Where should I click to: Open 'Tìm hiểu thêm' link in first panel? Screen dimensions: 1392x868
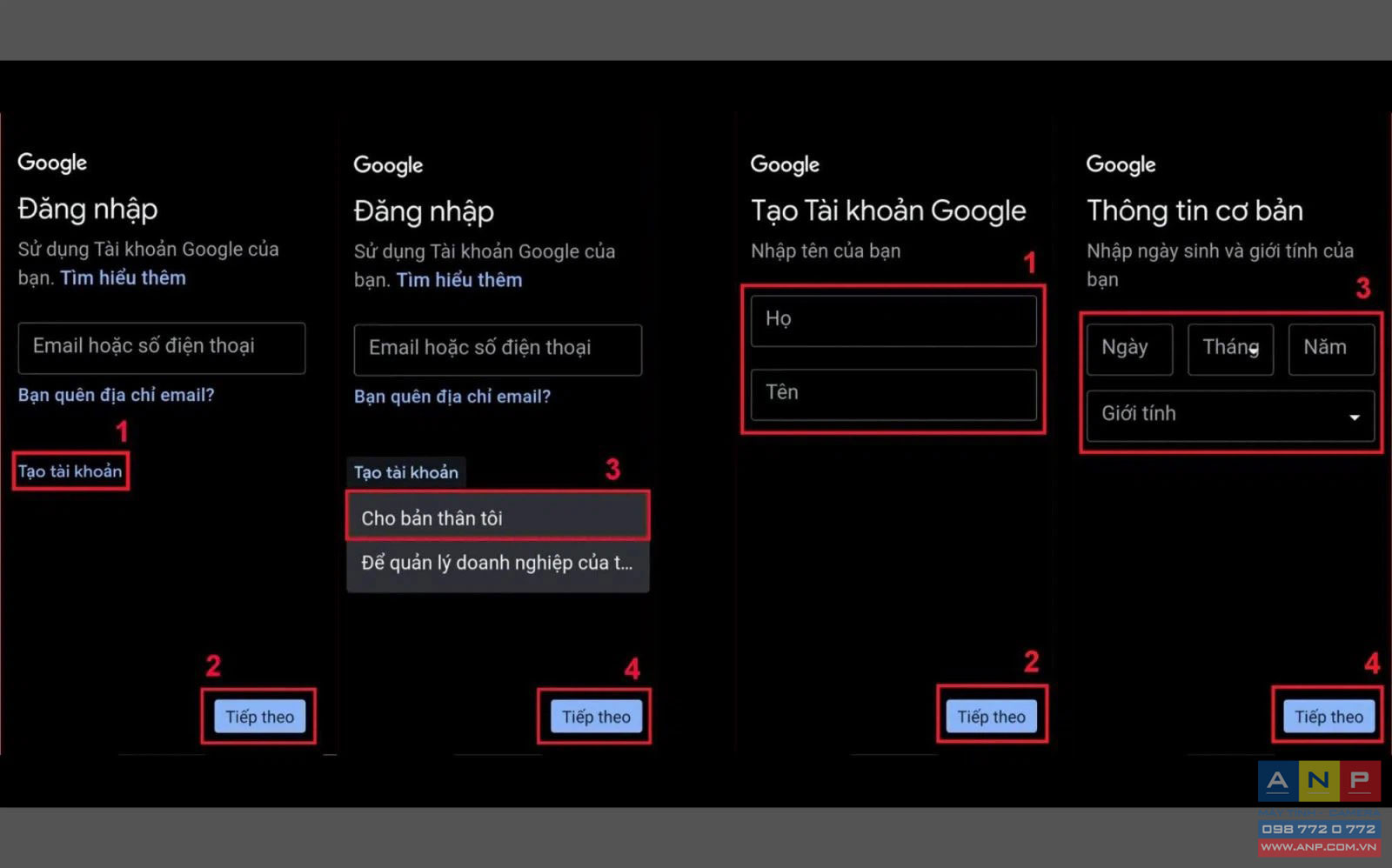tap(123, 278)
